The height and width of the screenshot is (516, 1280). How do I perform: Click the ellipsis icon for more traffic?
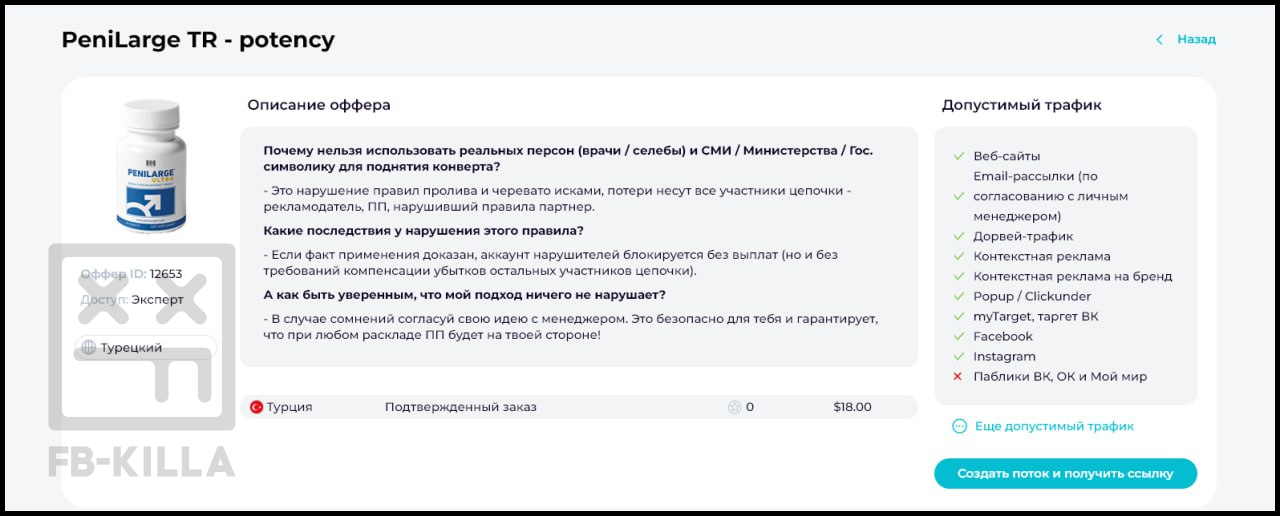(960, 426)
